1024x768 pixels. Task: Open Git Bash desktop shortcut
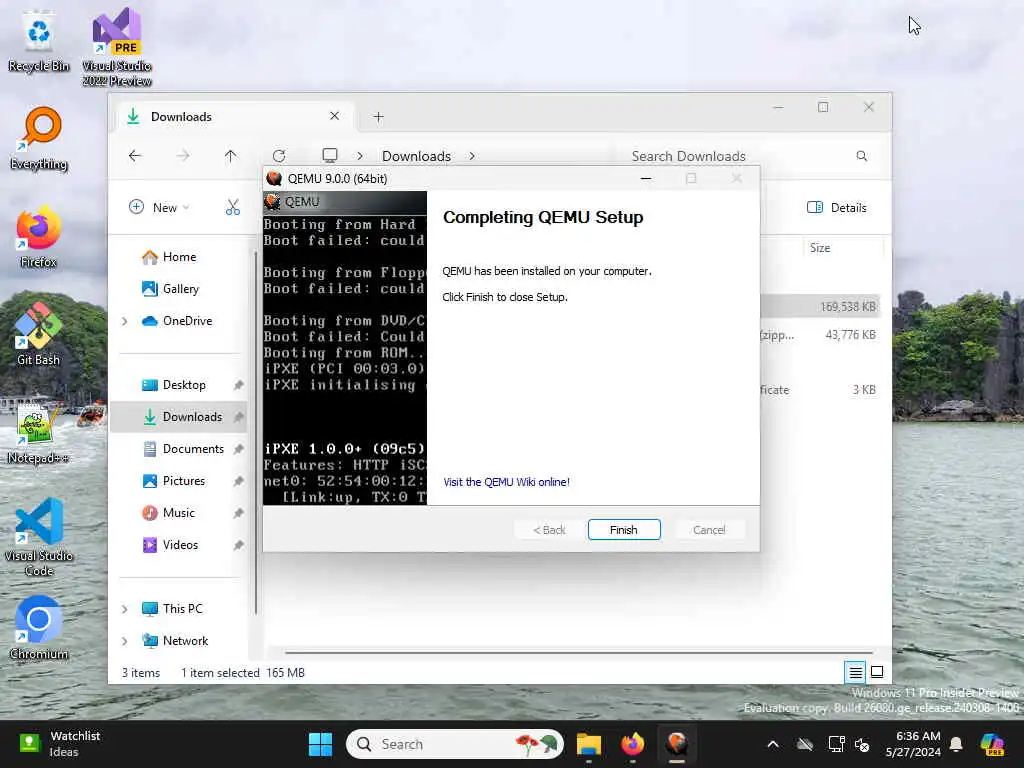39,334
